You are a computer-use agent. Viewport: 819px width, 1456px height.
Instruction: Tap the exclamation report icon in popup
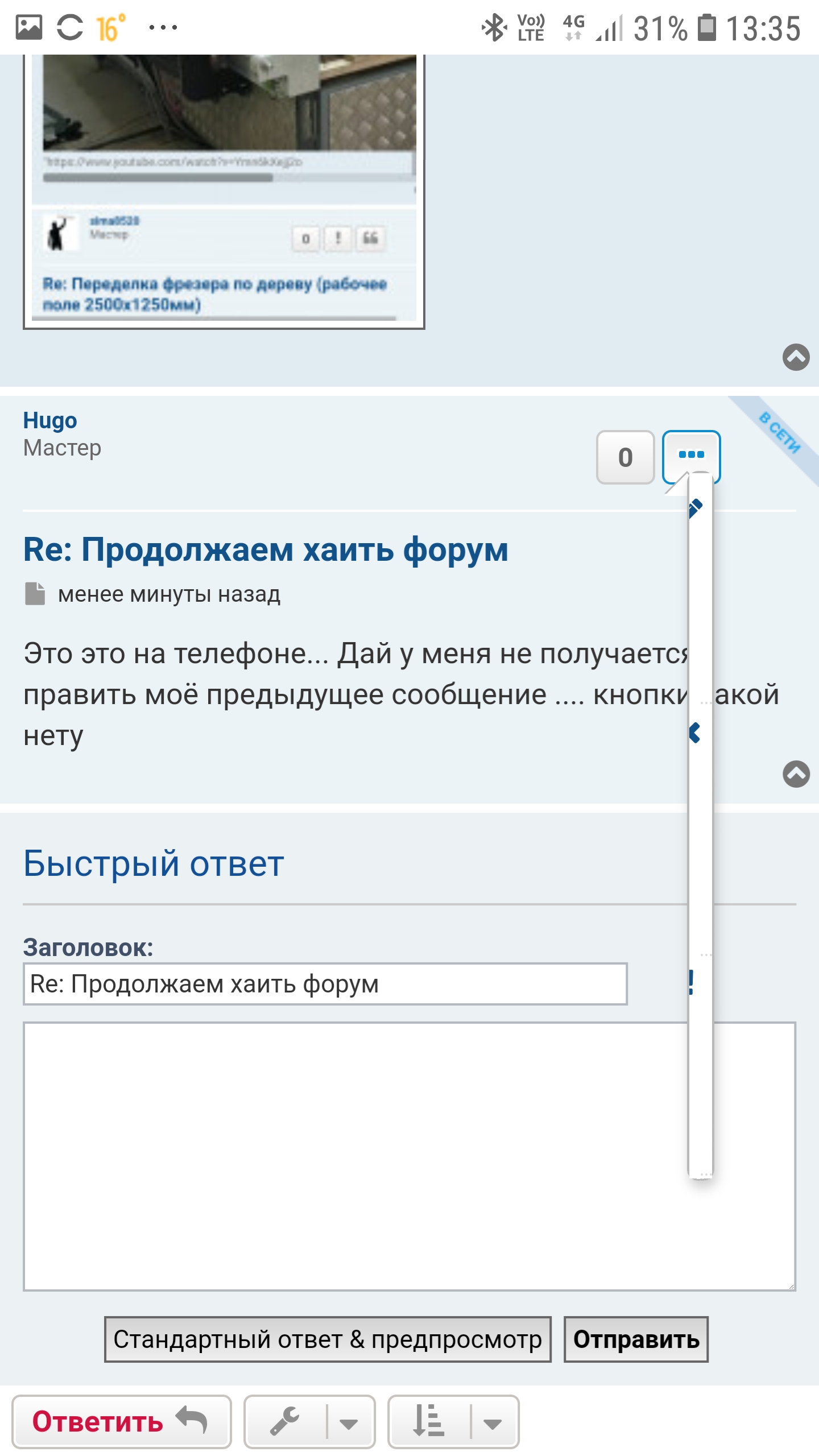[x=692, y=982]
